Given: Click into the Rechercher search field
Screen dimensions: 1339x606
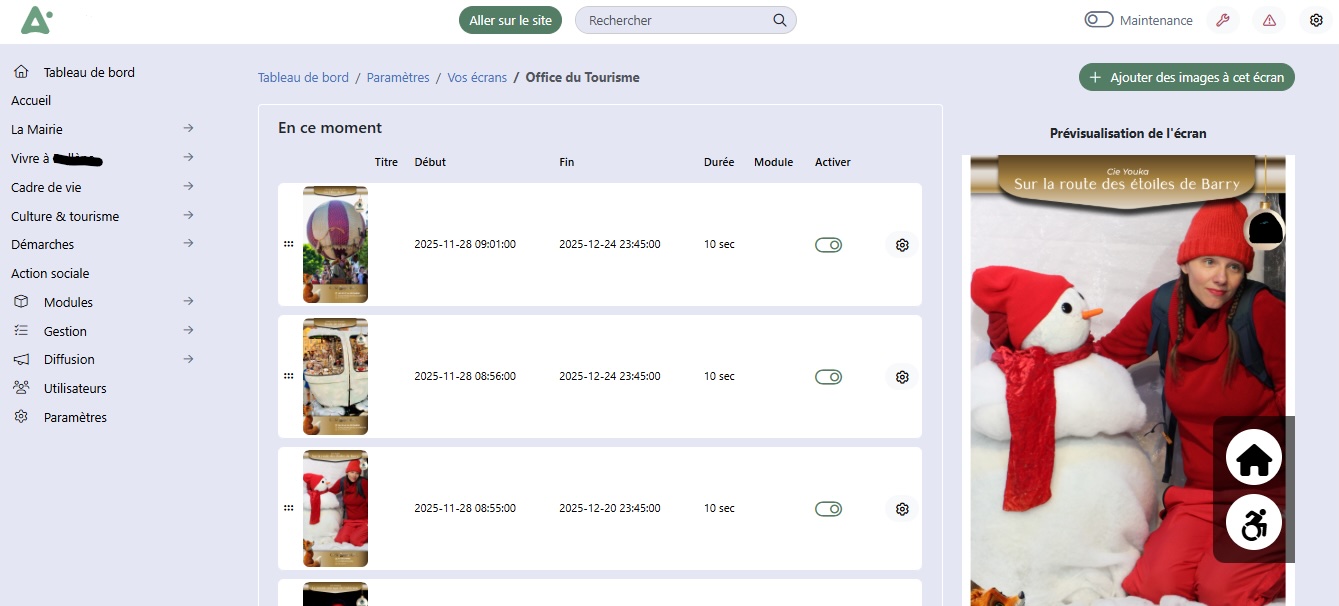Looking at the screenshot, I should (x=675, y=20).
